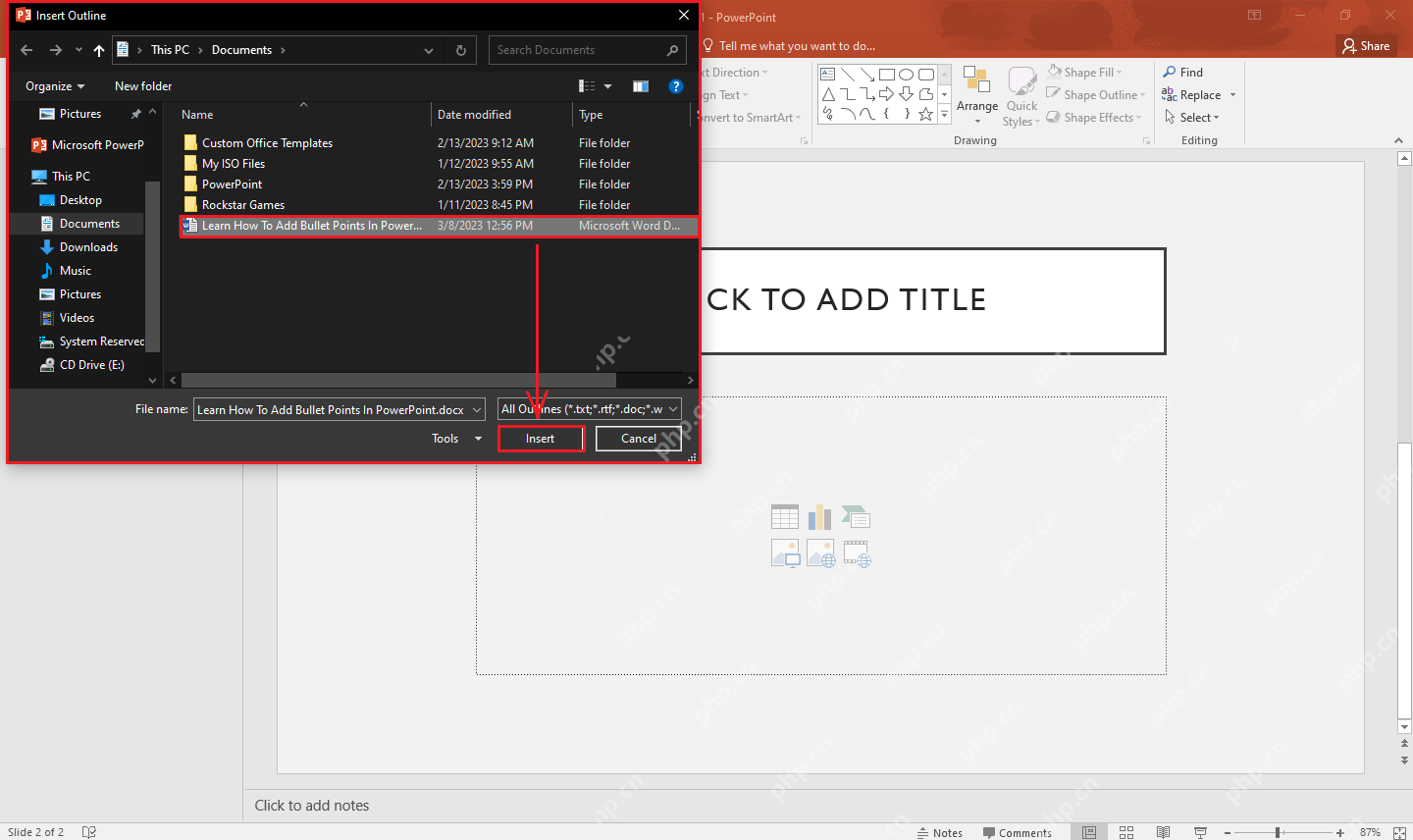Select the Learn How To Add Bullet Points file

pyautogui.click(x=439, y=226)
